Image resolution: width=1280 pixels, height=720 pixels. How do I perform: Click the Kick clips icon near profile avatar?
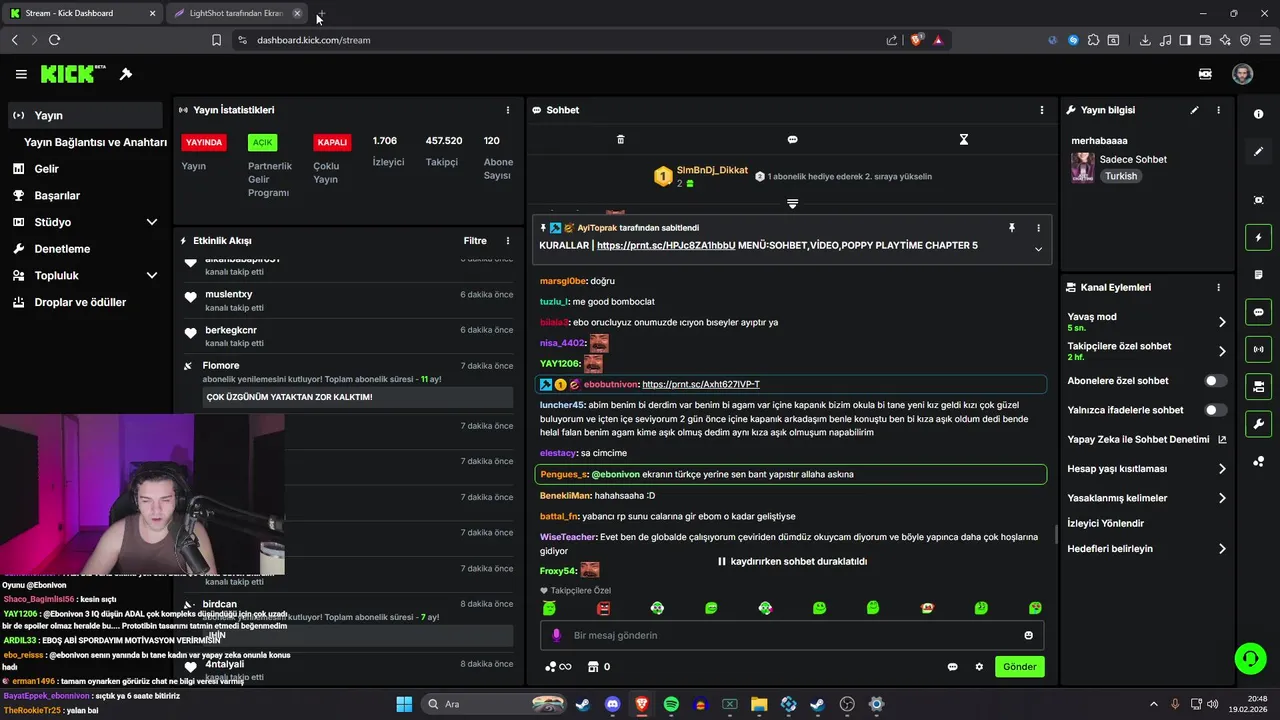click(1205, 74)
